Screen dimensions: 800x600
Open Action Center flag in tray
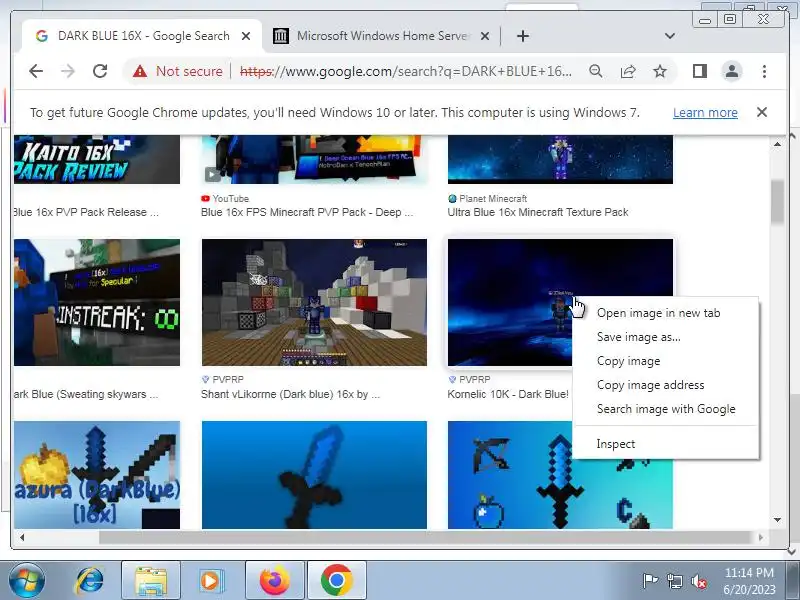click(x=650, y=581)
